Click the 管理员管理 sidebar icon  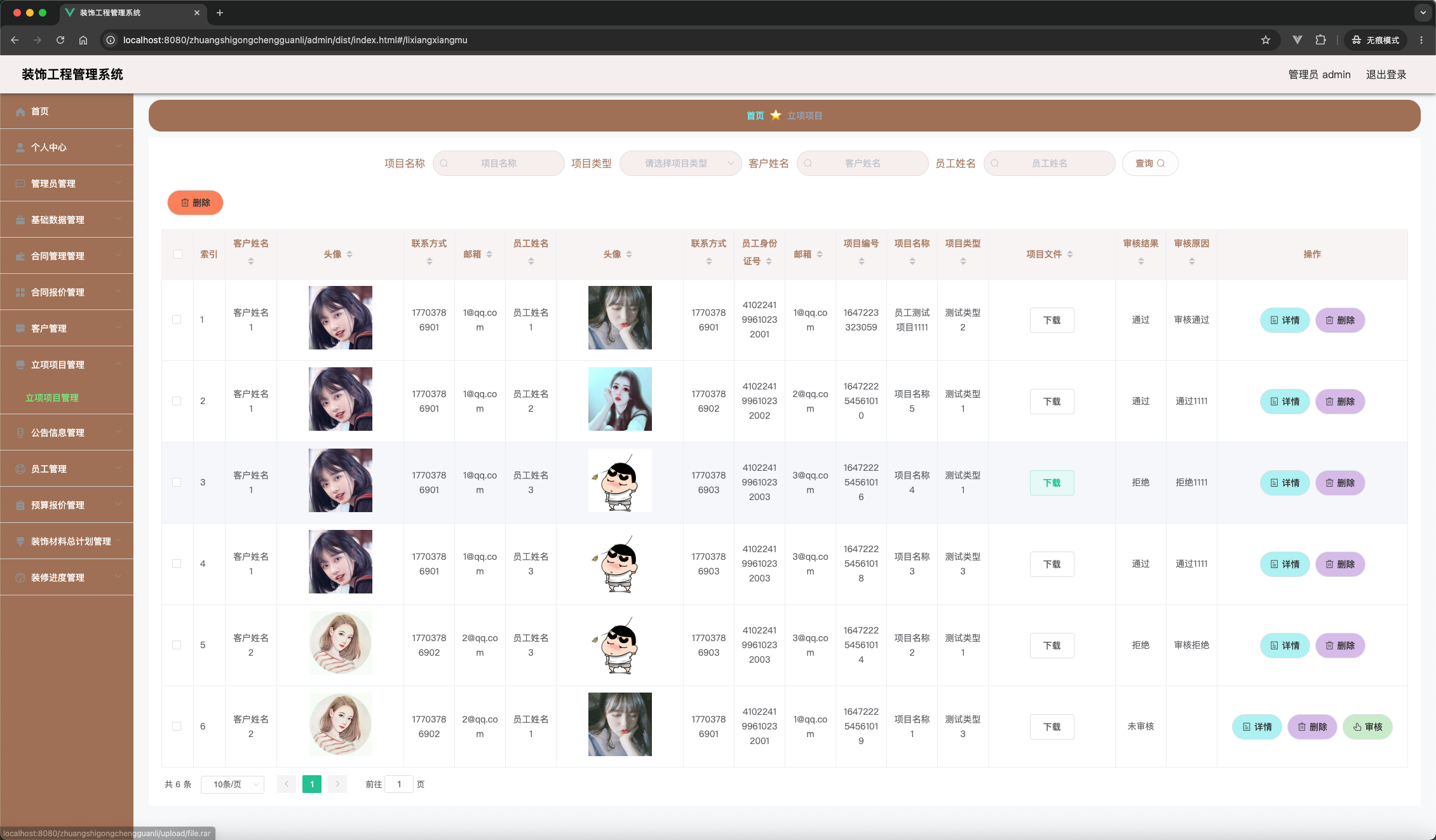click(x=20, y=184)
